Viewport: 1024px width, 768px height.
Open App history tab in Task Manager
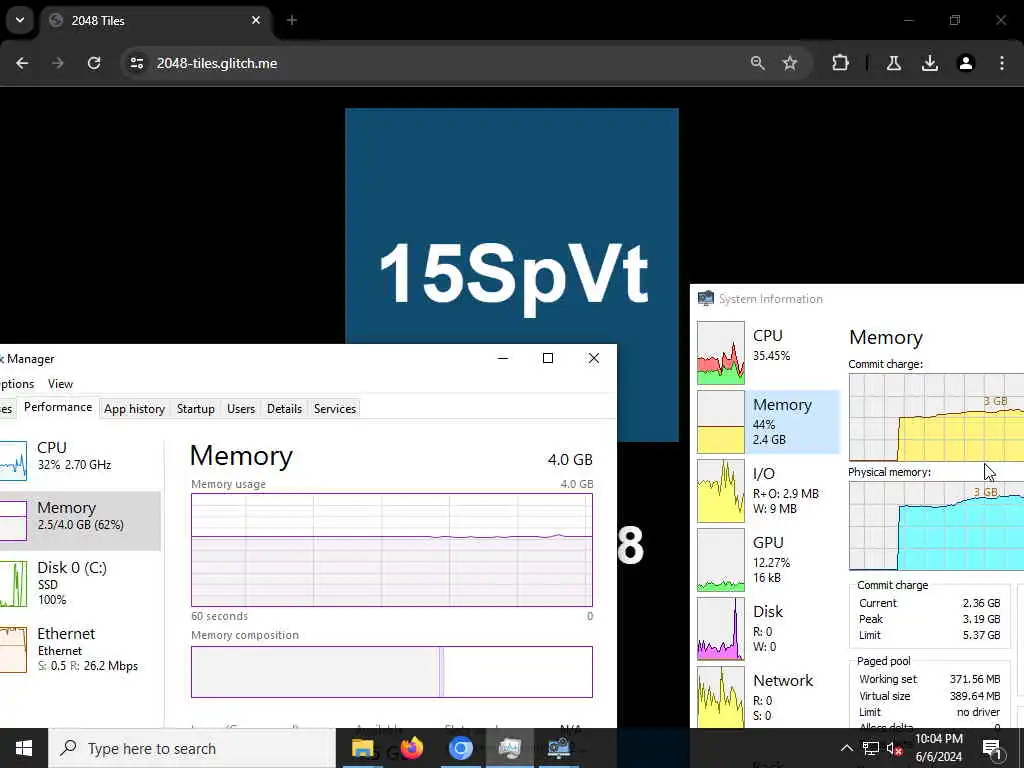click(134, 409)
